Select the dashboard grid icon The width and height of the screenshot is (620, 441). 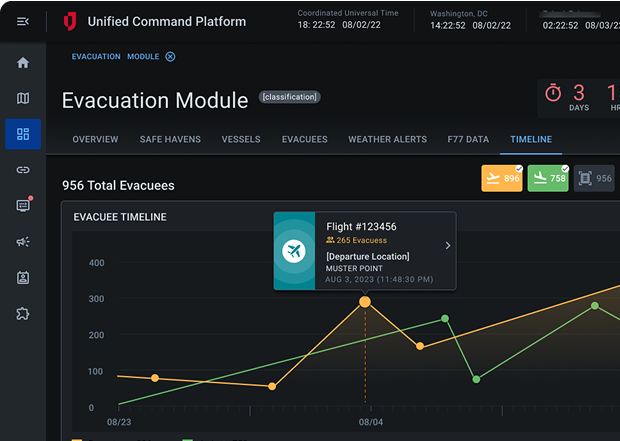click(23, 134)
